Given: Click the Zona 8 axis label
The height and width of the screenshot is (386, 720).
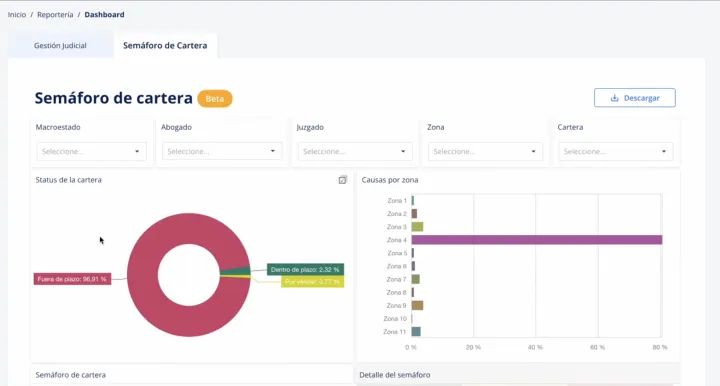Looking at the screenshot, I should (397, 292).
